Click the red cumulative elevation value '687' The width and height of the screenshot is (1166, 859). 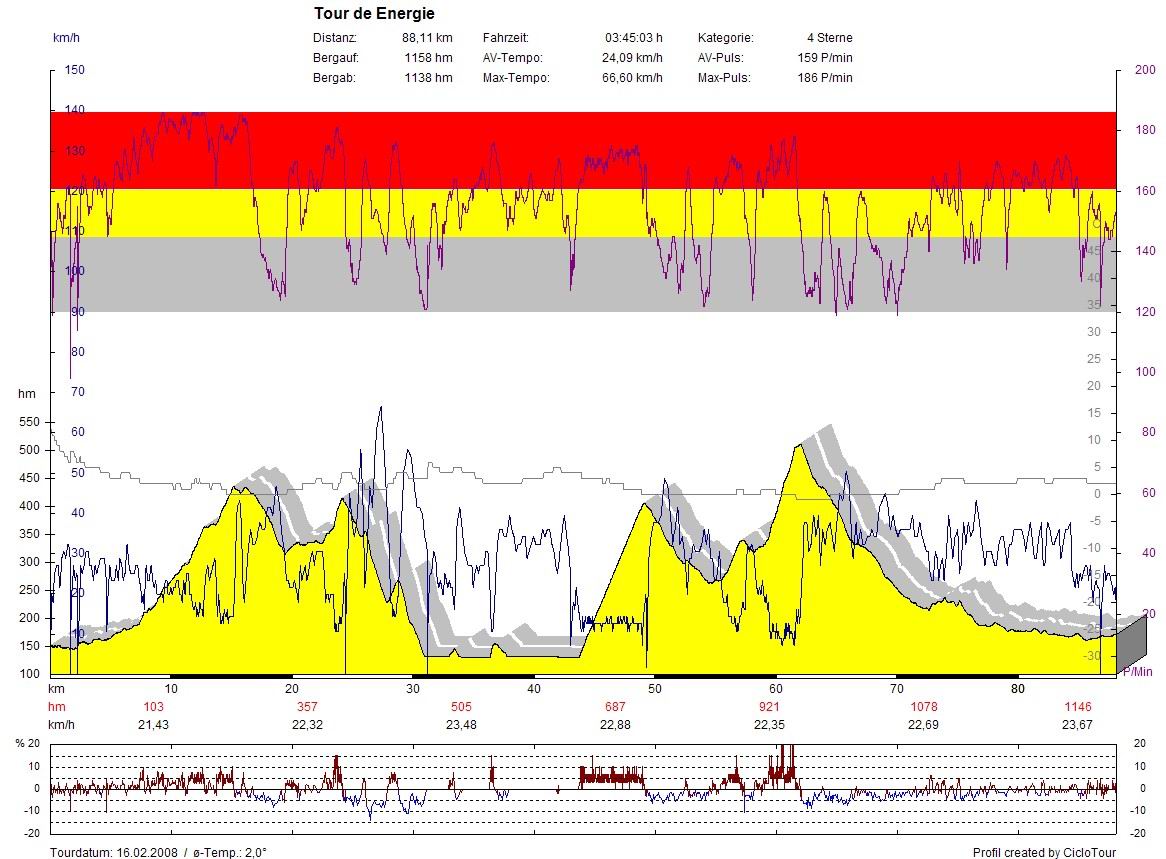(615, 707)
